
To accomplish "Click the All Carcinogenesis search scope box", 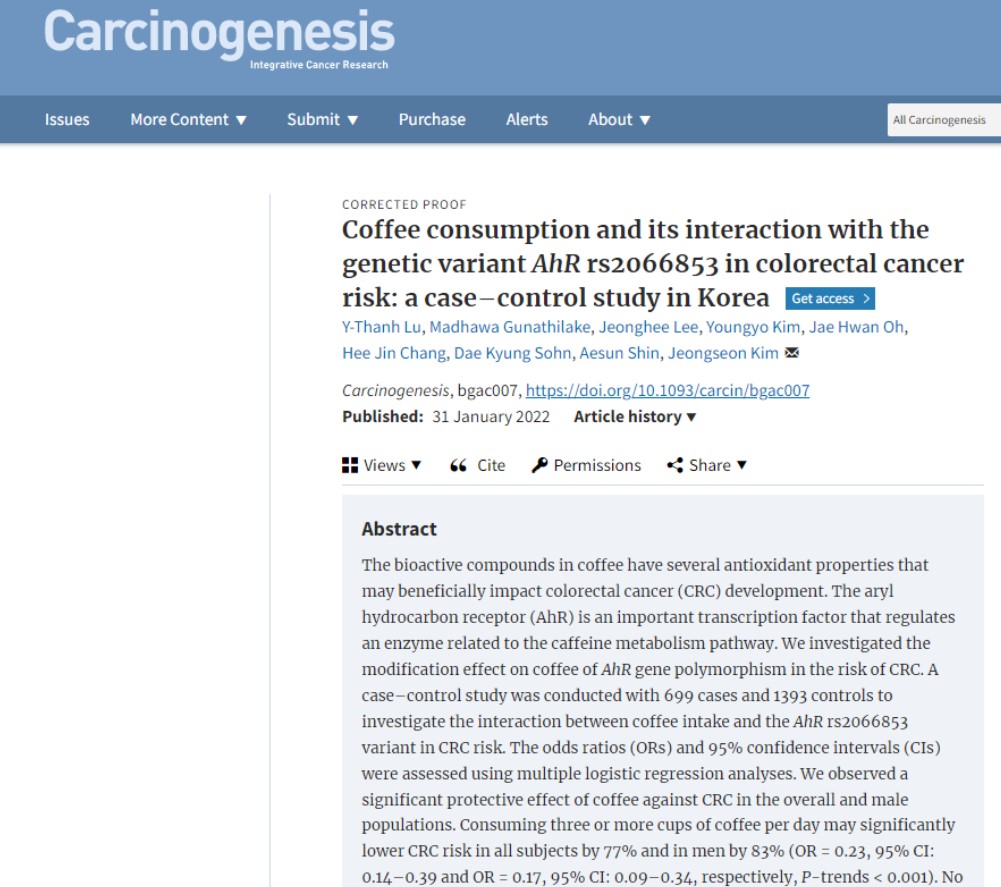I will (943, 120).
